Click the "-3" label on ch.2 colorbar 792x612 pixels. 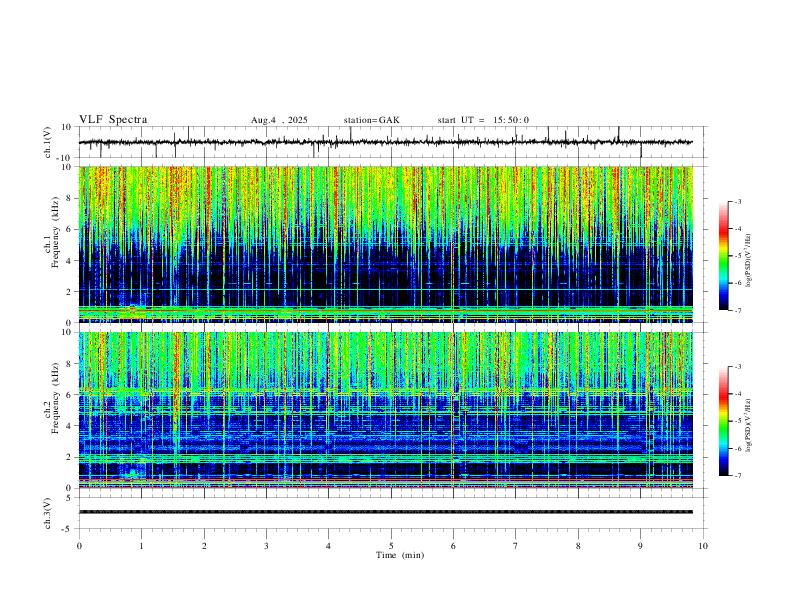tap(737, 367)
